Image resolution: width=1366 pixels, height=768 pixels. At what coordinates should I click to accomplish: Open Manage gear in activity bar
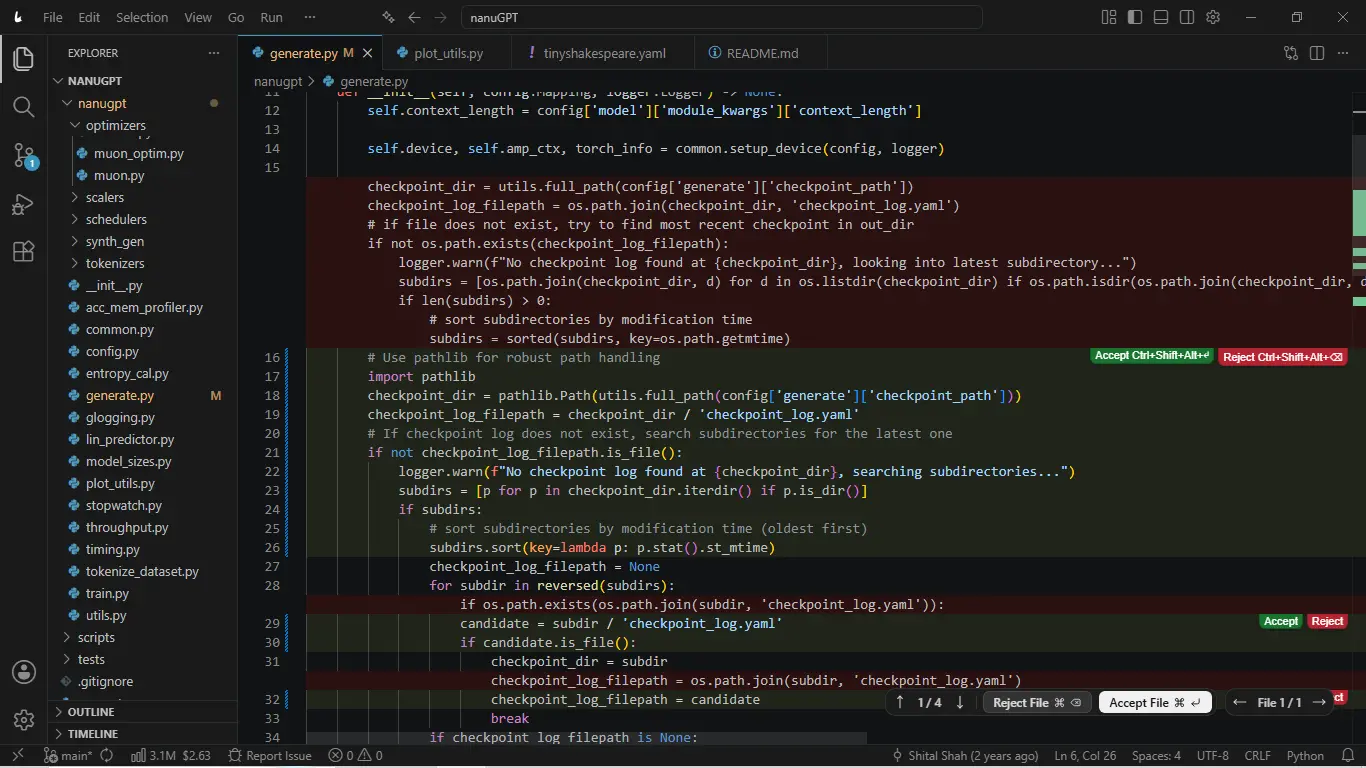[23, 720]
